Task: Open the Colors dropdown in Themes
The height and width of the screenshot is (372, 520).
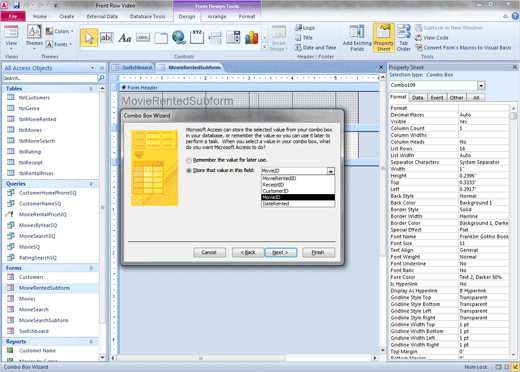Action: pyautogui.click(x=60, y=31)
